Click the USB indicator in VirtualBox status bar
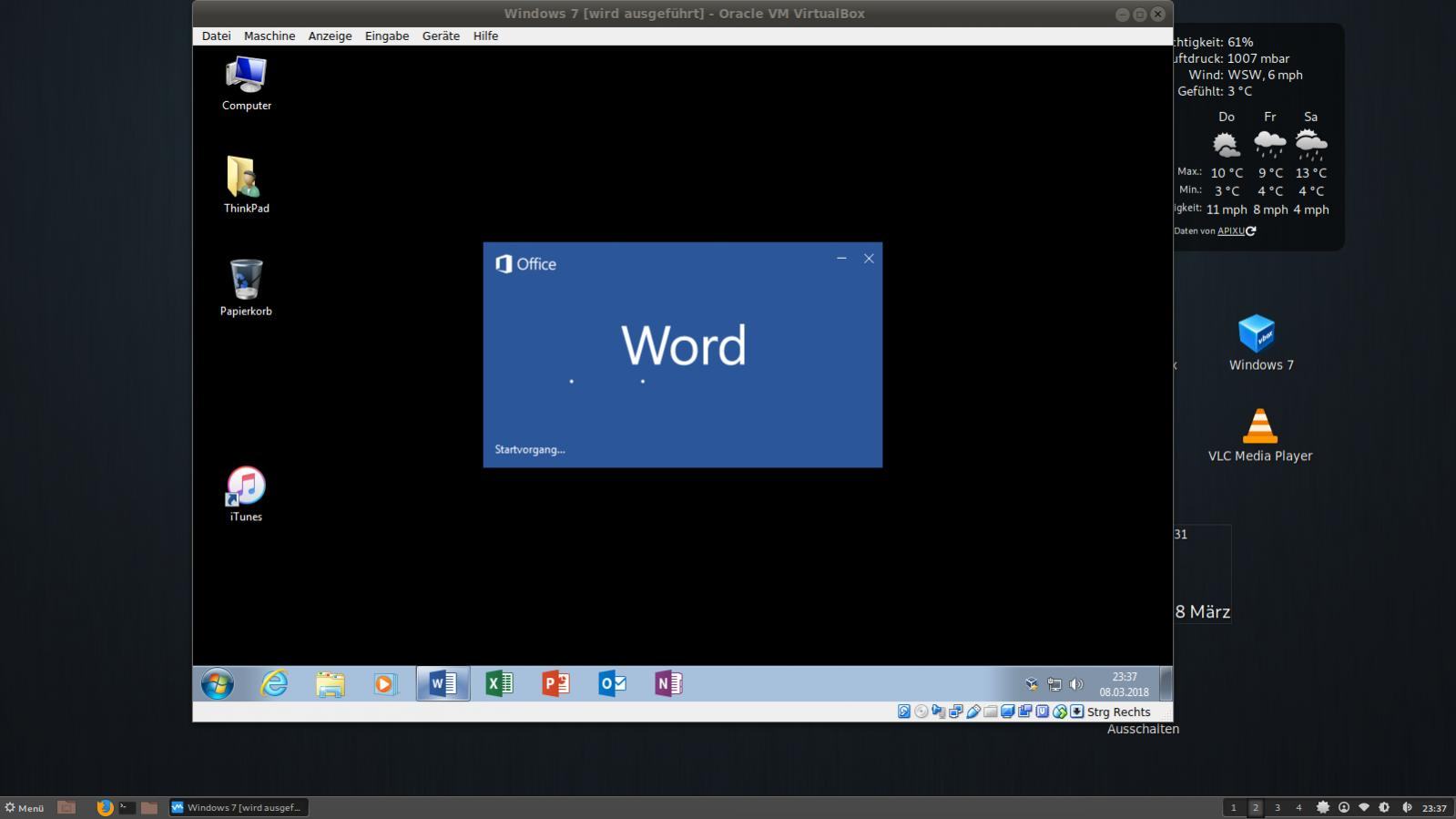 (973, 712)
